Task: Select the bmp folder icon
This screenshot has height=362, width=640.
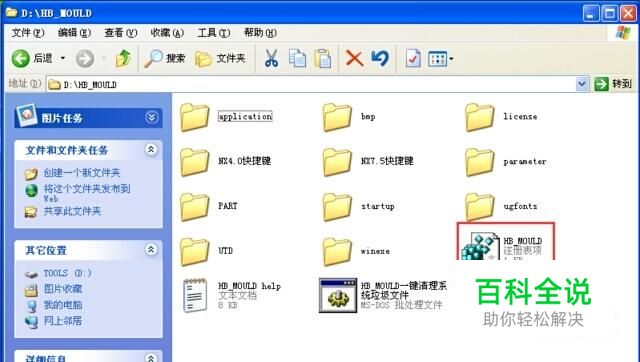Action: point(337,117)
